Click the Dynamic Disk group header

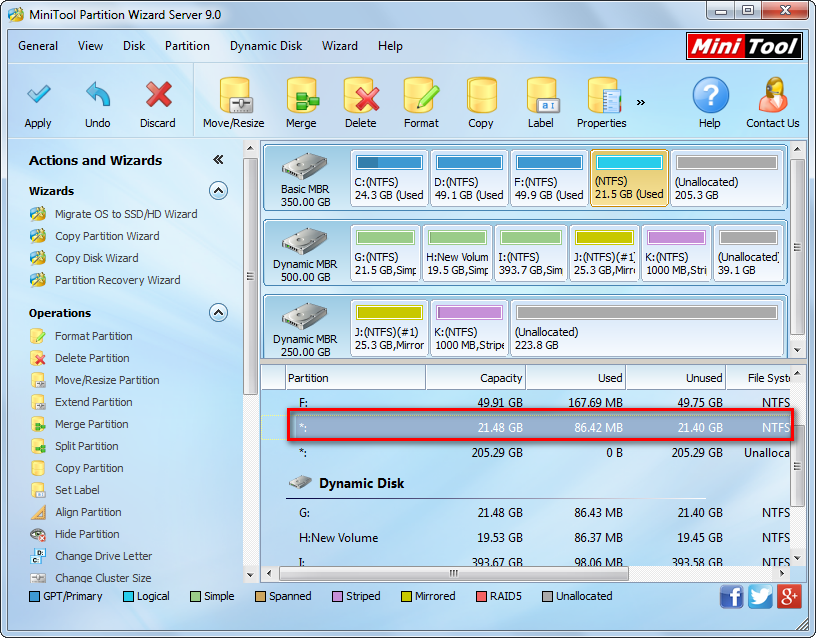(x=361, y=483)
